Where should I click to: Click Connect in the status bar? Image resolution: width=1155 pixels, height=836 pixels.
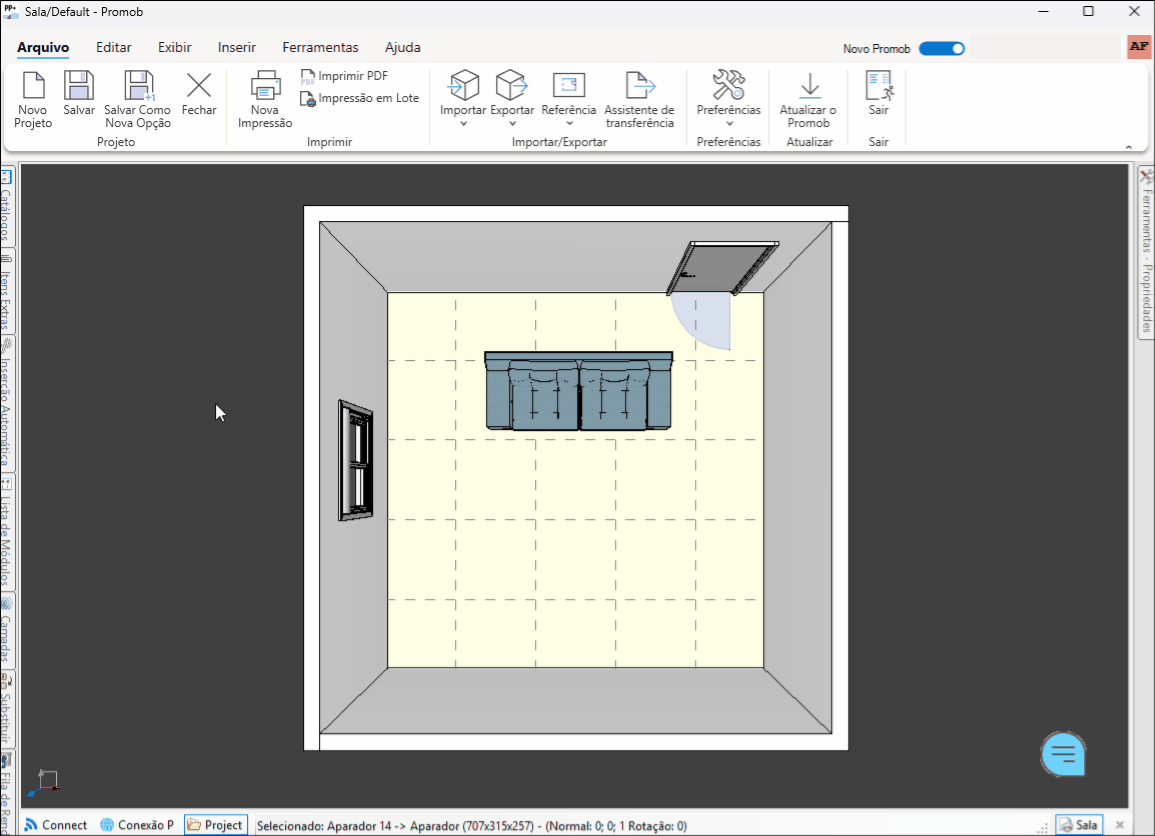[x=55, y=825]
